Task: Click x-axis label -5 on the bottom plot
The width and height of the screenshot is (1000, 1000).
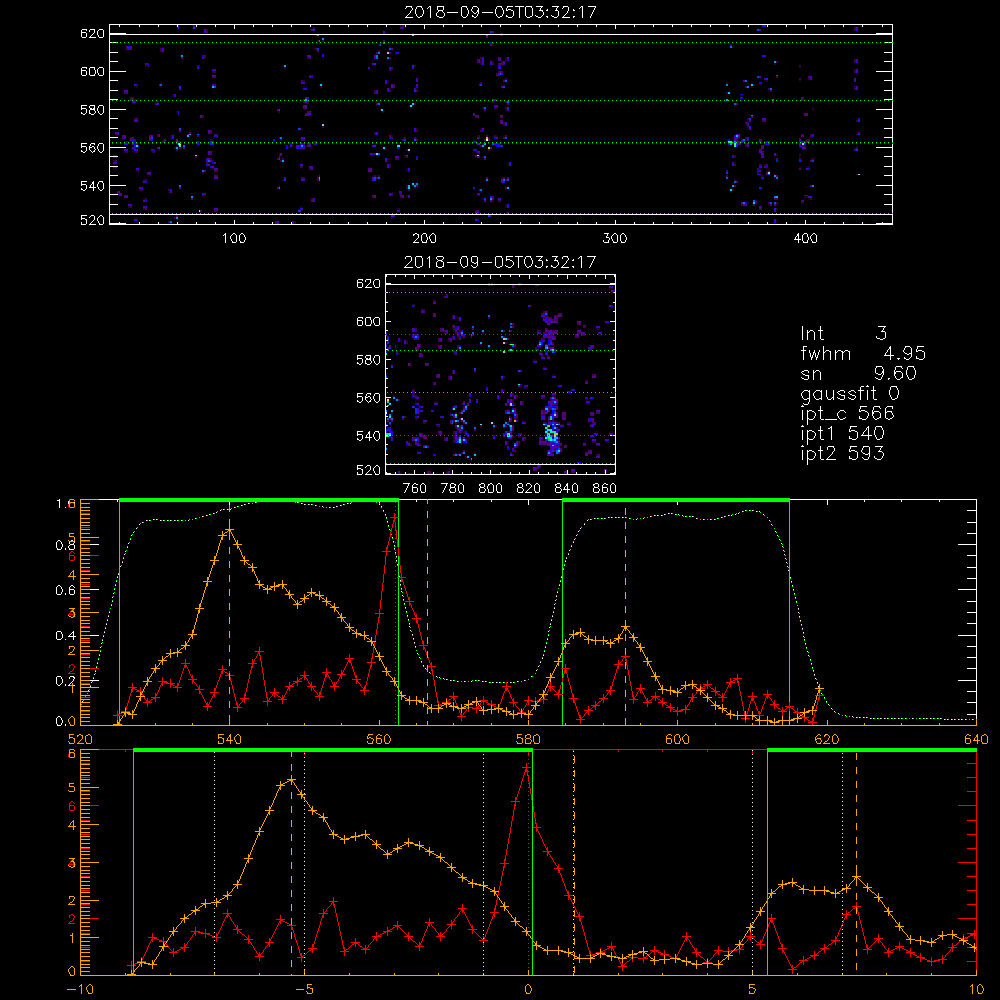Action: 304,989
